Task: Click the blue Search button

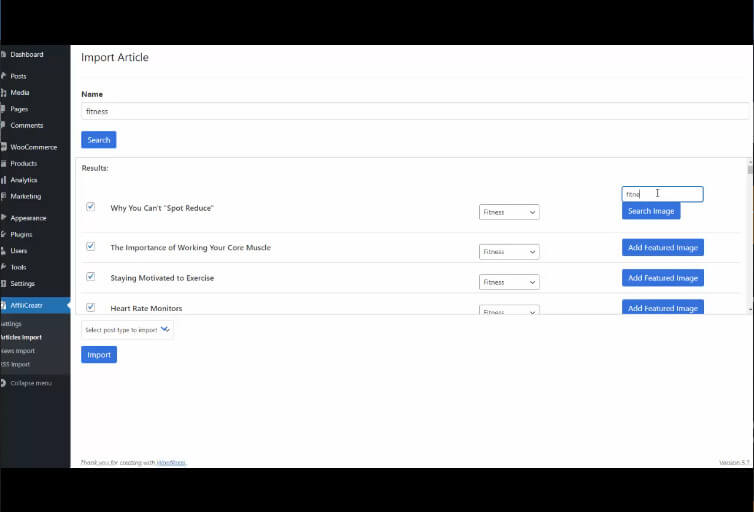Action: coord(99,140)
